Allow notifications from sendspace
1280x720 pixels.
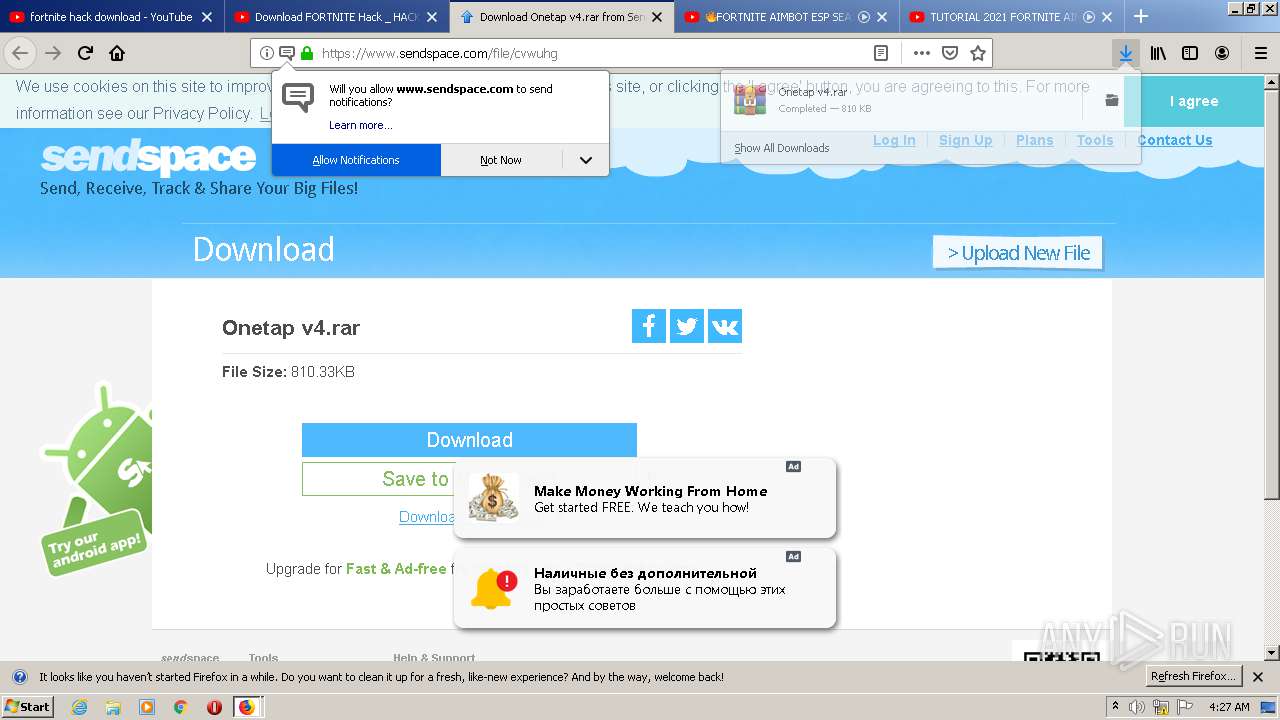tap(356, 160)
